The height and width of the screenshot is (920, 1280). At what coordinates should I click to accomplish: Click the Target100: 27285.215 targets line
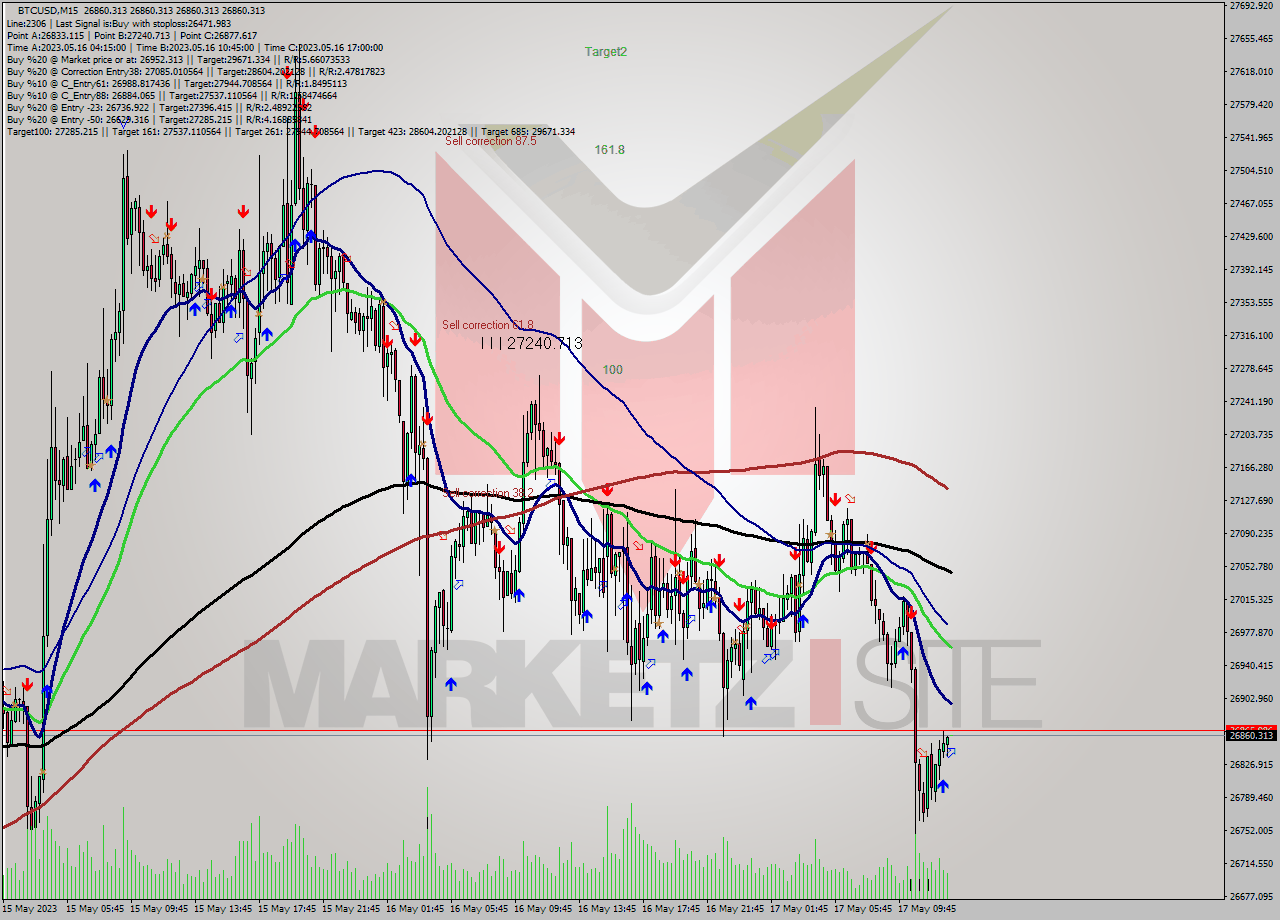[x=291, y=131]
